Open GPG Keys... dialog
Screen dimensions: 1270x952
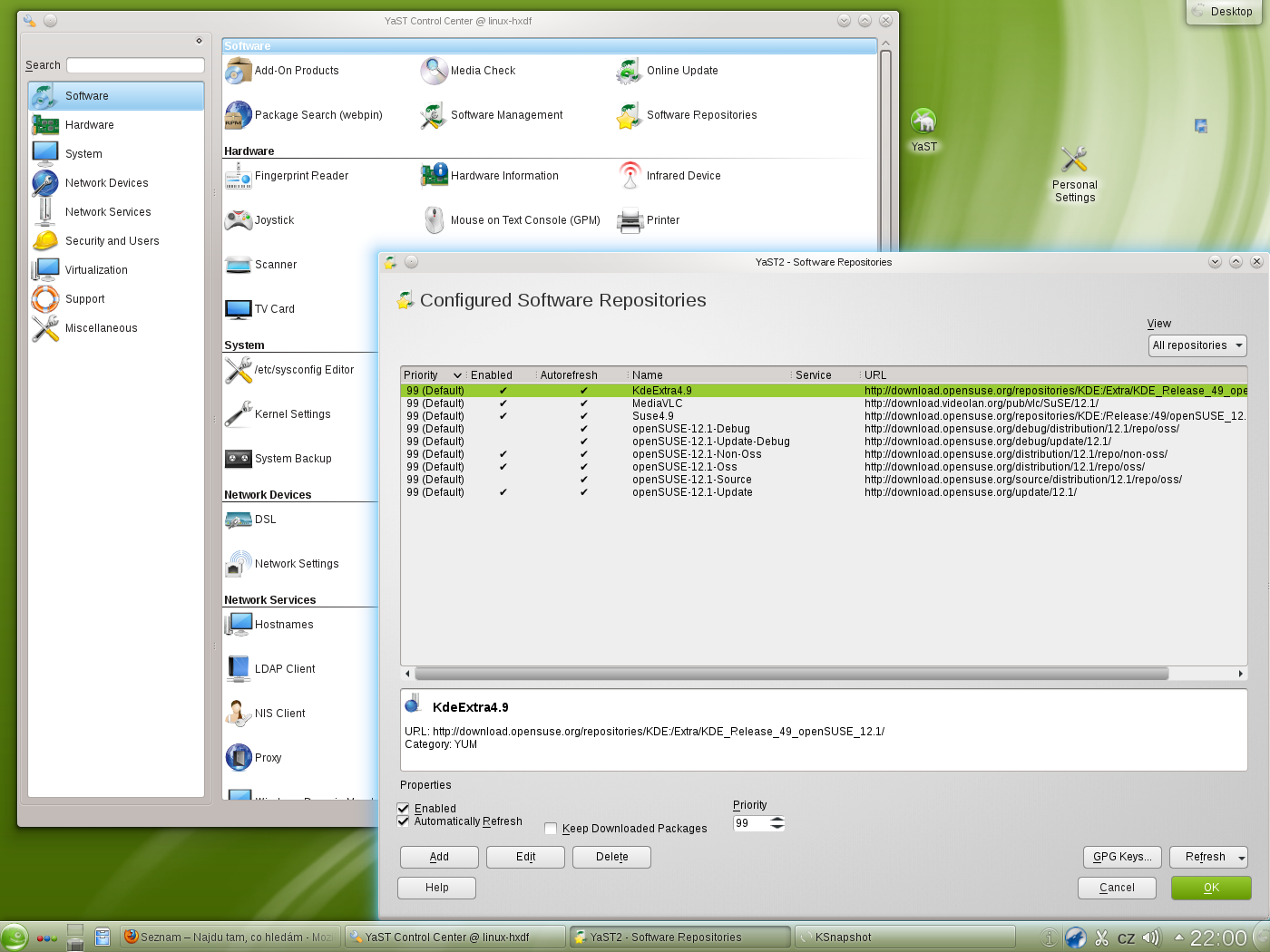(1122, 858)
